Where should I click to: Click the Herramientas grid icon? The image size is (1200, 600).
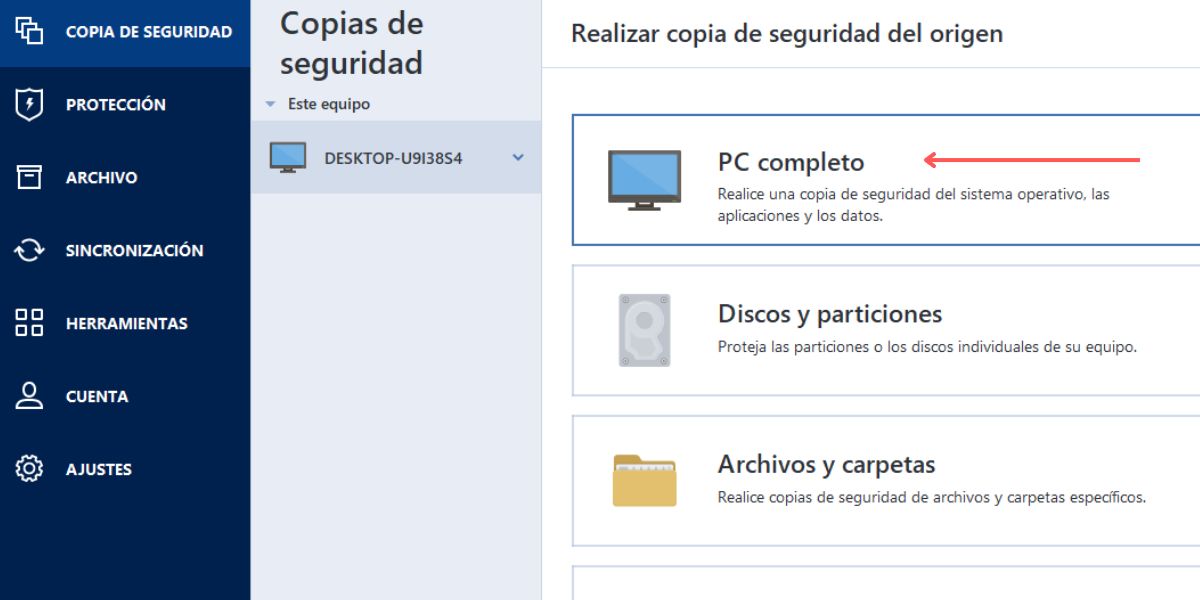click(x=30, y=323)
